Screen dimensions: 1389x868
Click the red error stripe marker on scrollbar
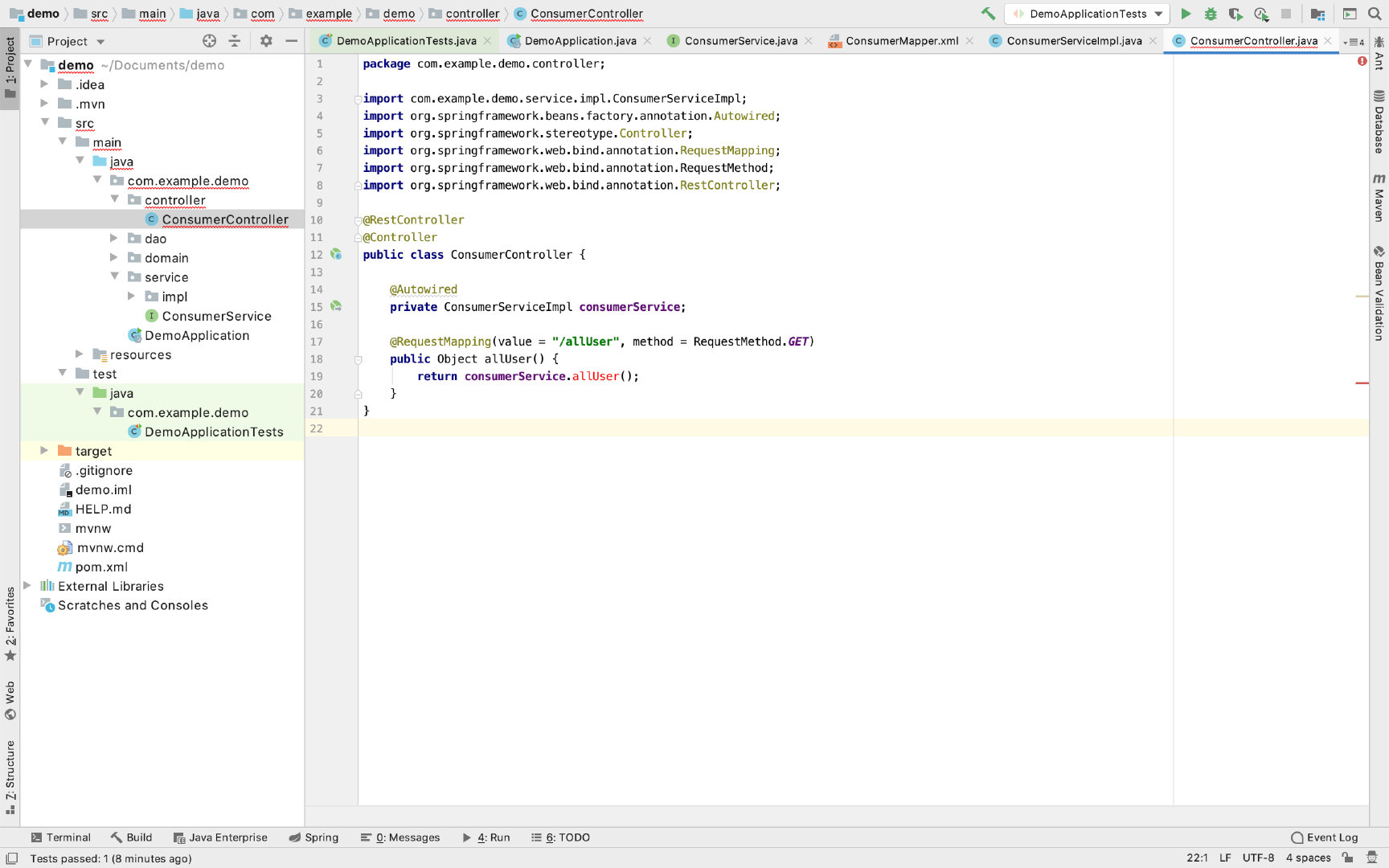1362,383
